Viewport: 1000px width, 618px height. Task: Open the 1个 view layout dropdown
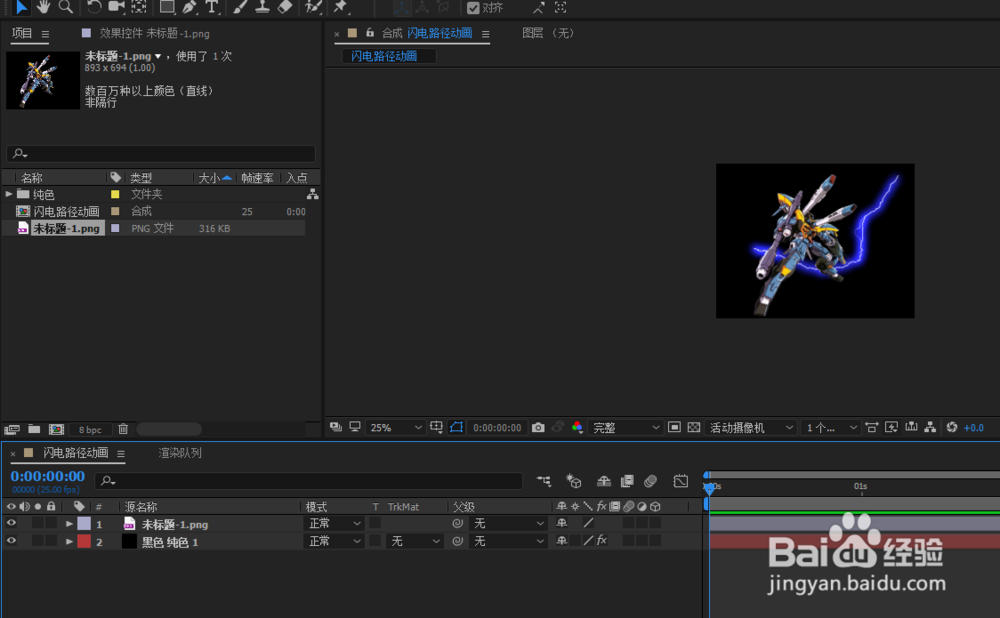coord(832,427)
